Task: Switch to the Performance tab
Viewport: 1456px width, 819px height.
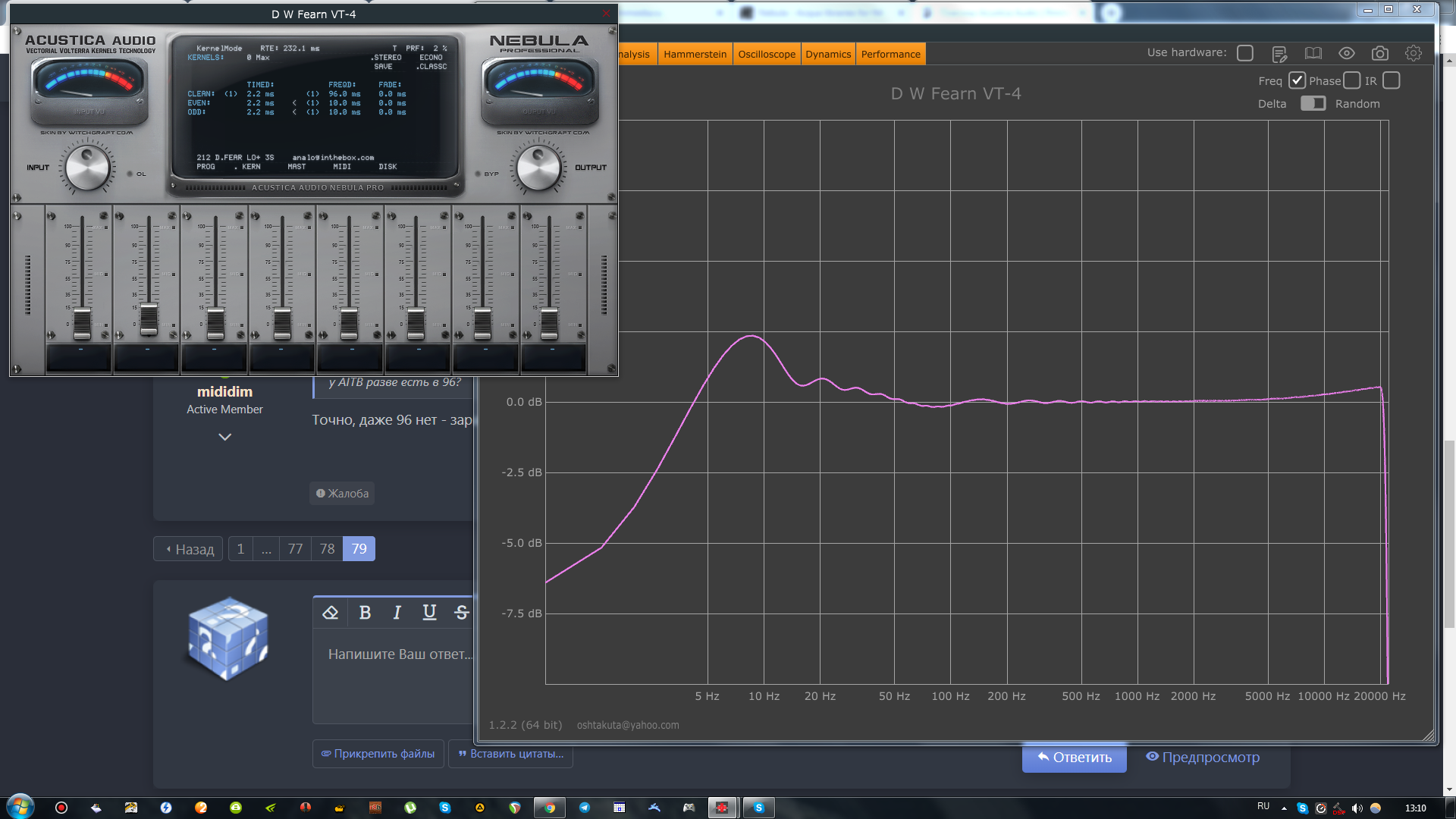Action: 890,54
